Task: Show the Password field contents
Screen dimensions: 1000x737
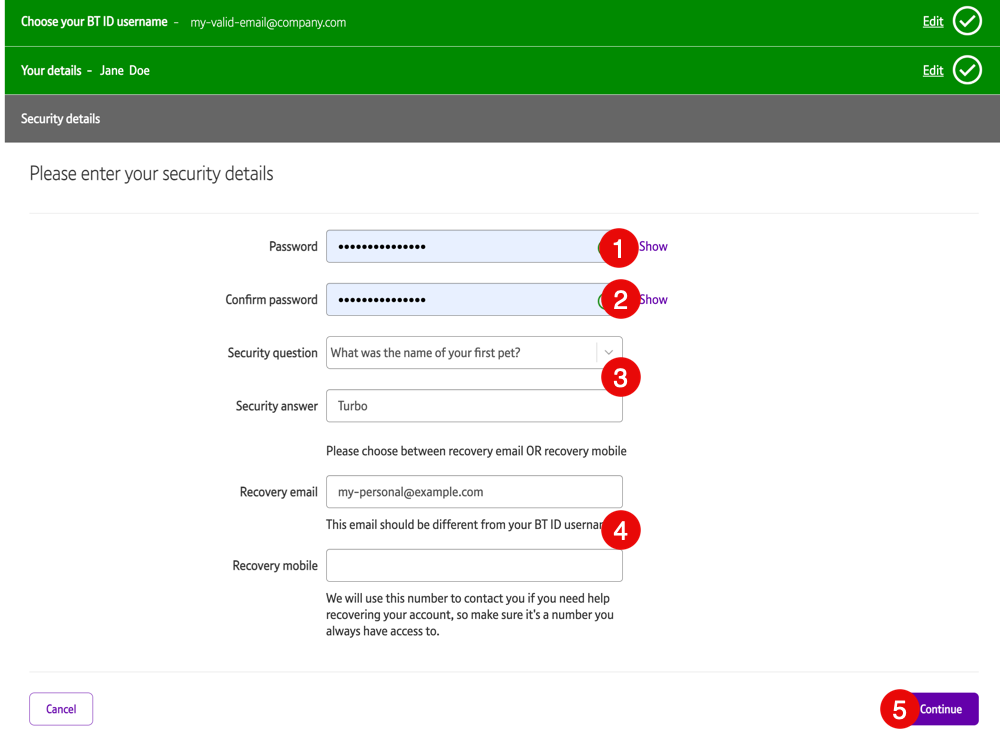Action: [654, 246]
